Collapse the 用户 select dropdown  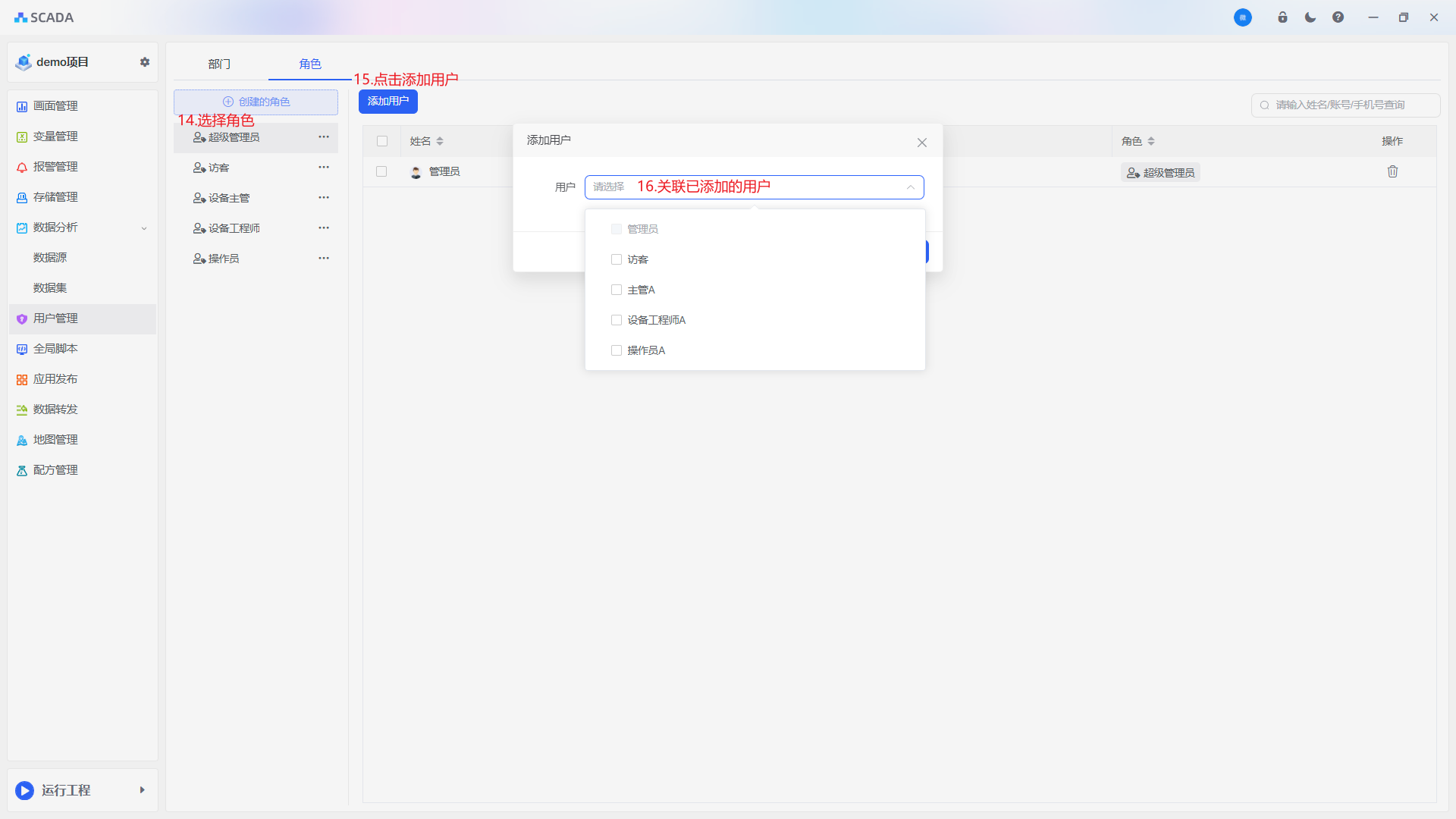[x=910, y=187]
